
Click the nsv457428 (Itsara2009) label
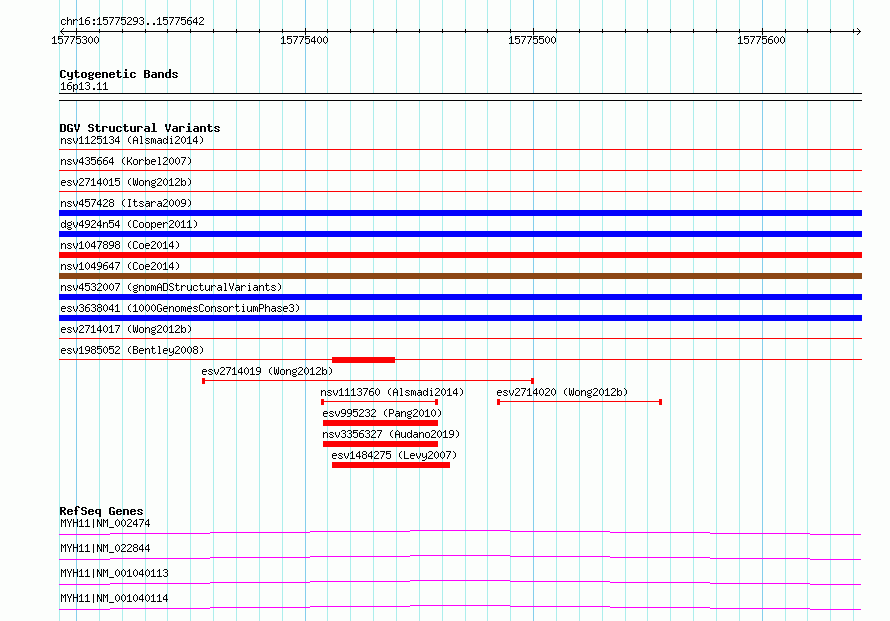tap(126, 203)
